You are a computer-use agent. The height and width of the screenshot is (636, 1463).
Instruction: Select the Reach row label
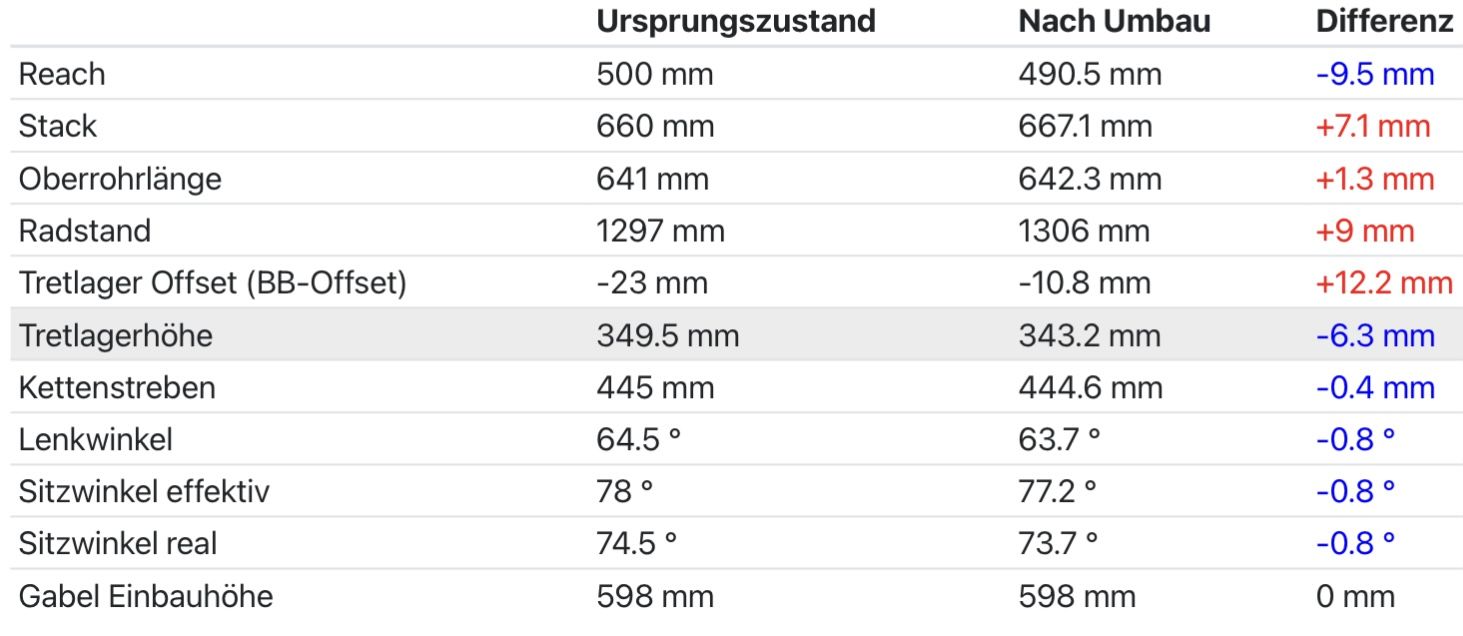(x=62, y=74)
